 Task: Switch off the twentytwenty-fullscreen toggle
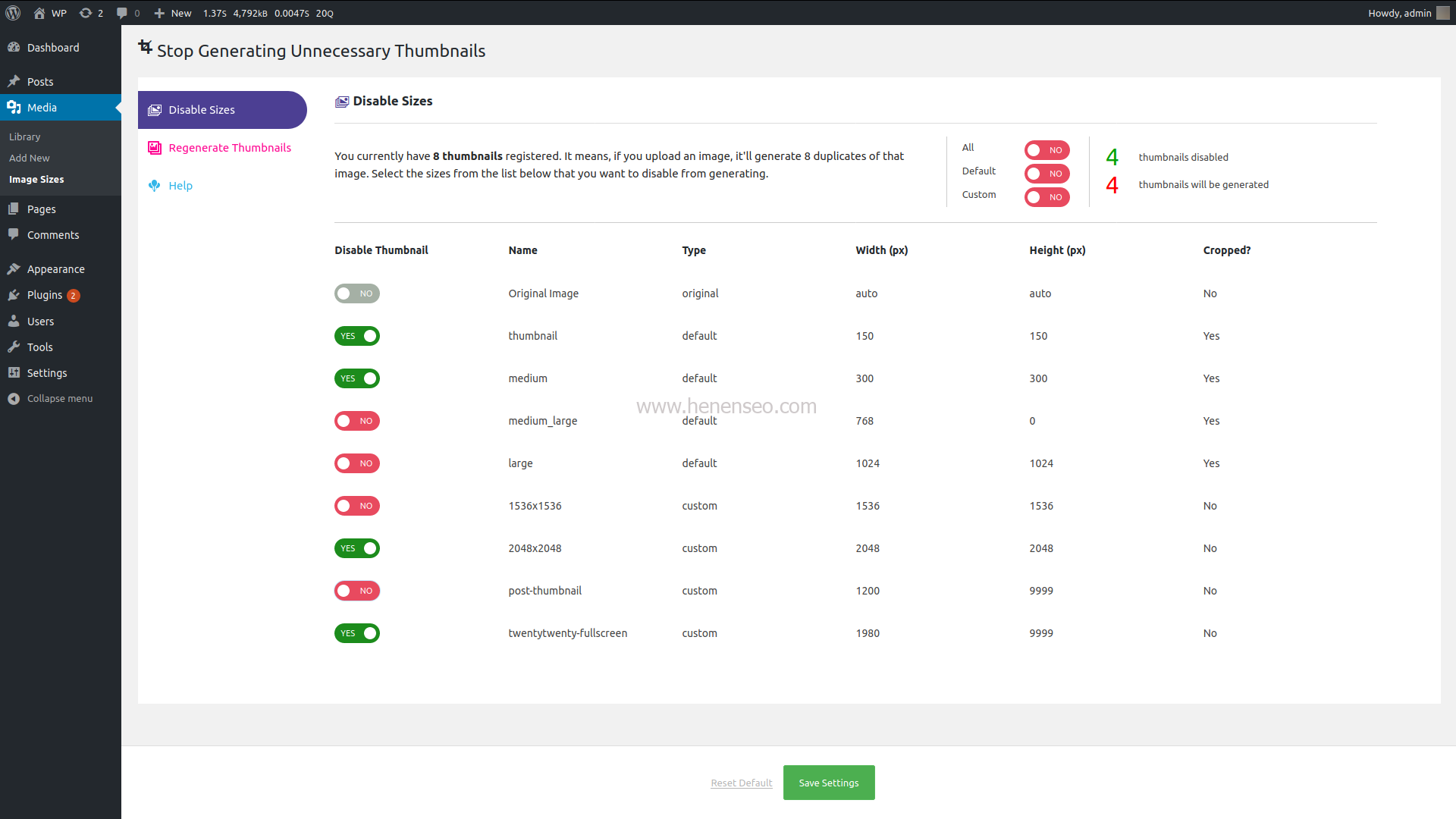point(357,633)
